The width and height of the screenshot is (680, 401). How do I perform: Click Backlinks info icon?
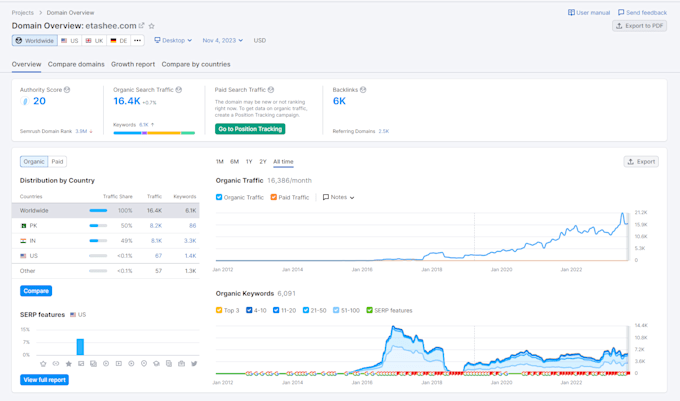point(363,90)
